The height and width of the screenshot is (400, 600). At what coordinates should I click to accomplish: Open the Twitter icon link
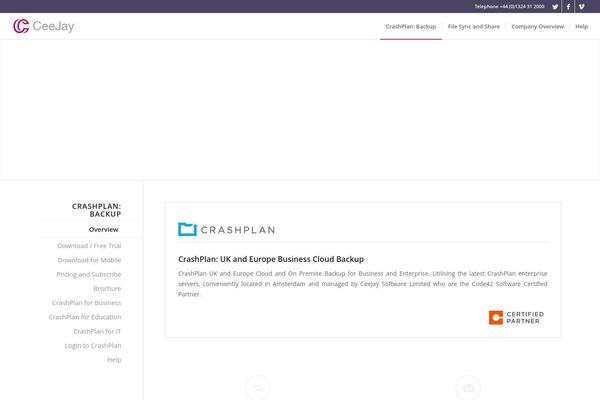click(x=555, y=7)
